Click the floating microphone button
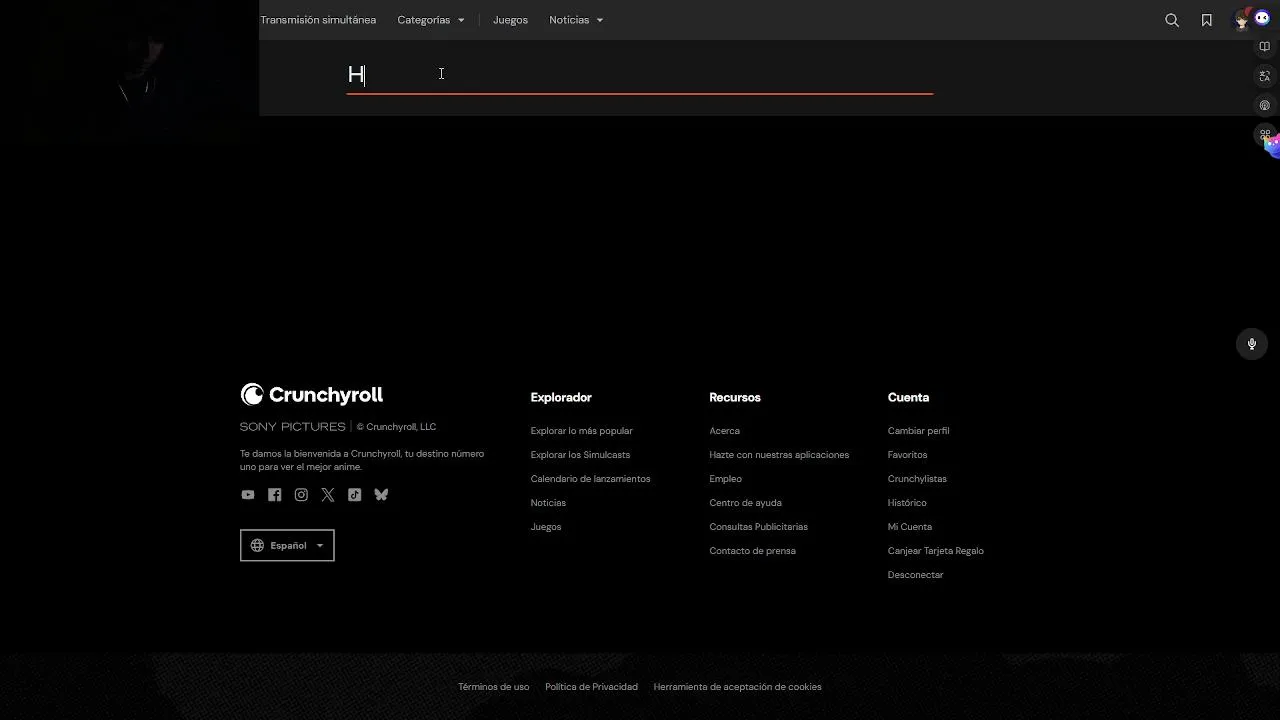Image resolution: width=1280 pixels, height=720 pixels. pos(1251,344)
